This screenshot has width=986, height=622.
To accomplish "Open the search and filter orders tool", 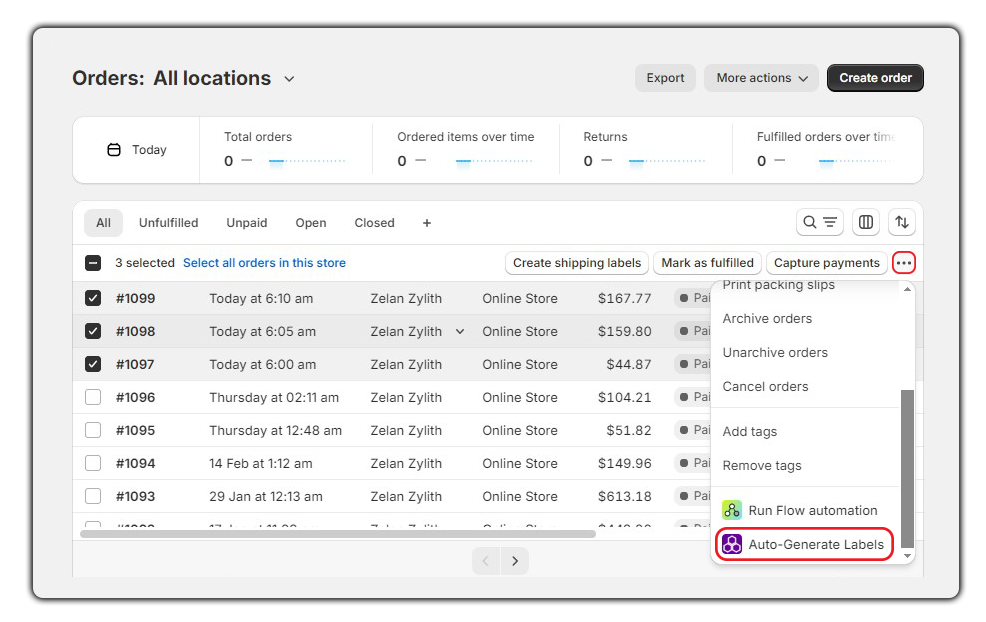I will [x=819, y=222].
